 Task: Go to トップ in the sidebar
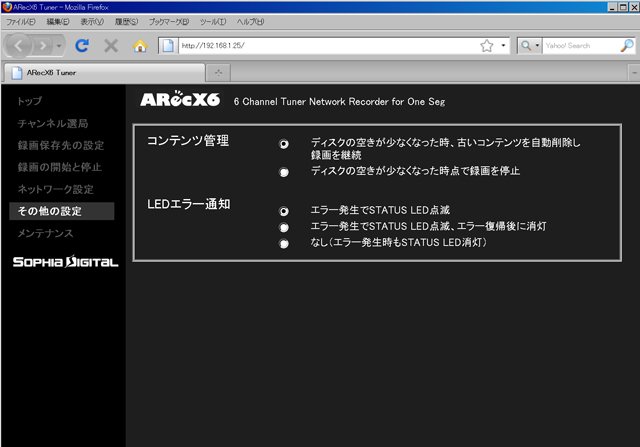tap(29, 101)
